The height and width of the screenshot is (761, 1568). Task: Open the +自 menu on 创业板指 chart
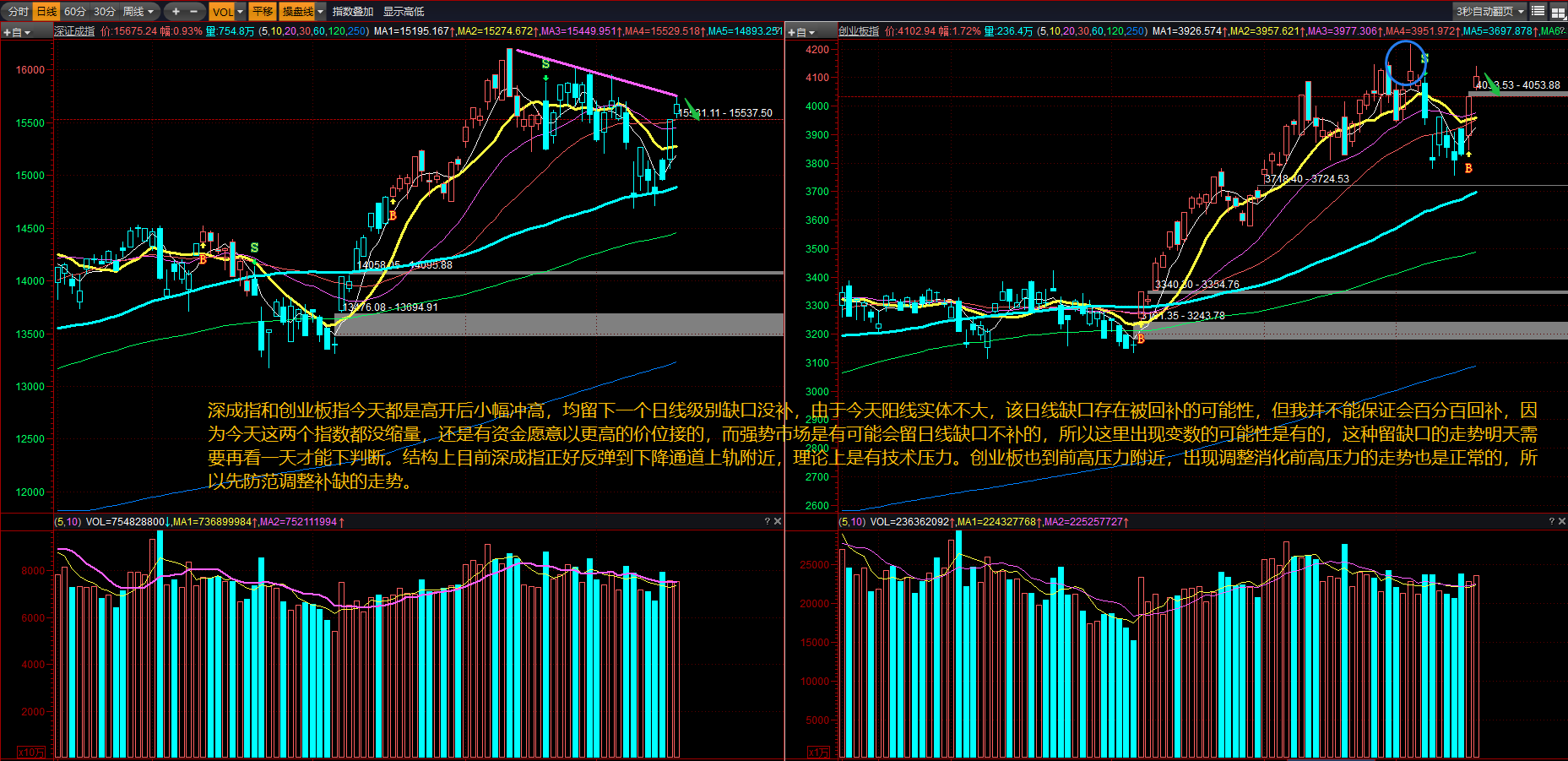tap(801, 32)
